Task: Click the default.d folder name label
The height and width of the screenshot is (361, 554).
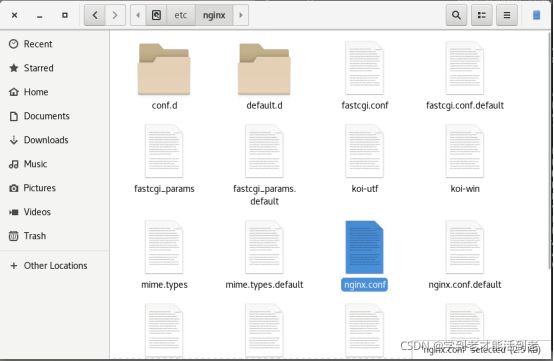Action: pyautogui.click(x=264, y=105)
